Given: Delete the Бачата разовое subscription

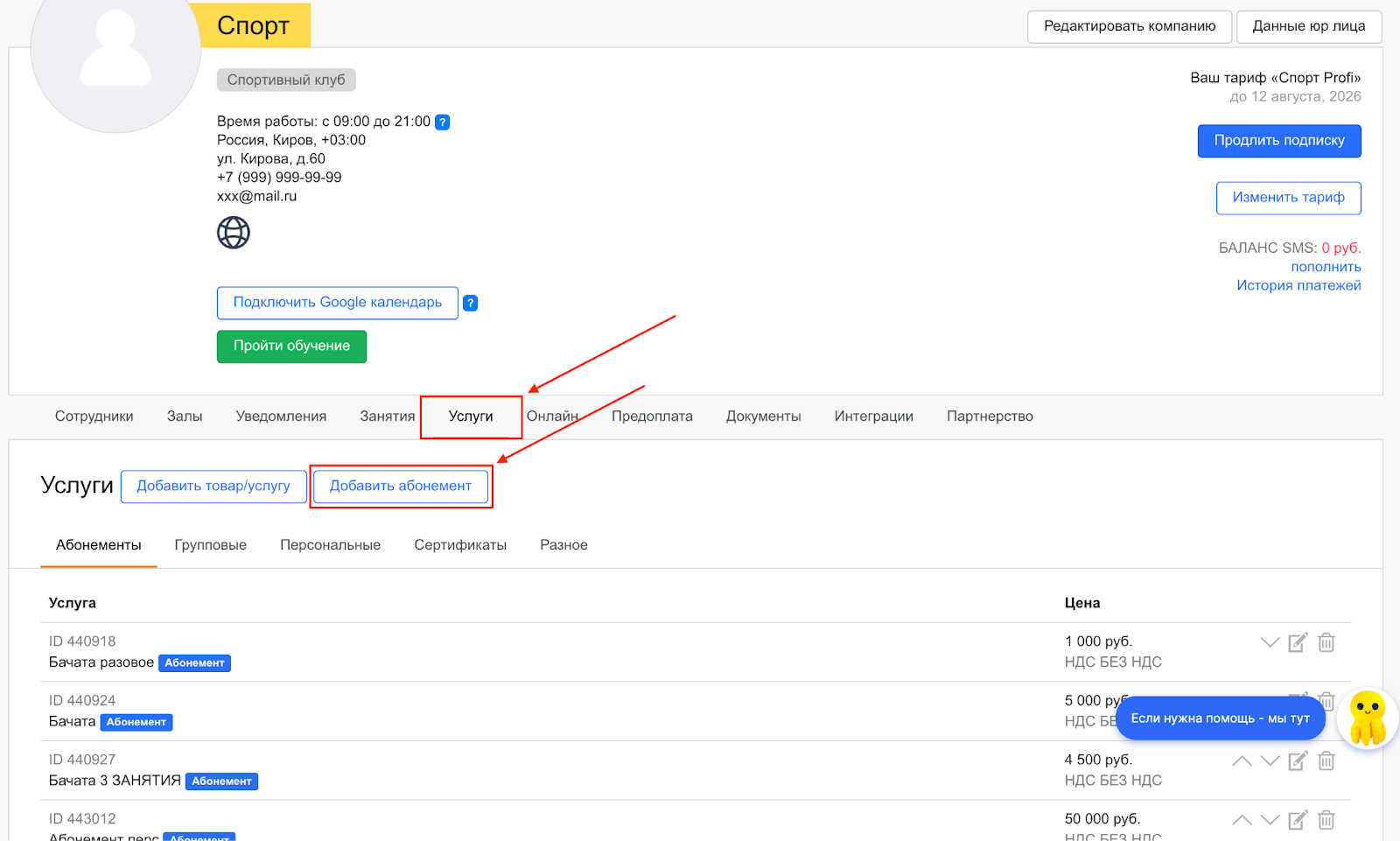Looking at the screenshot, I should point(1326,643).
